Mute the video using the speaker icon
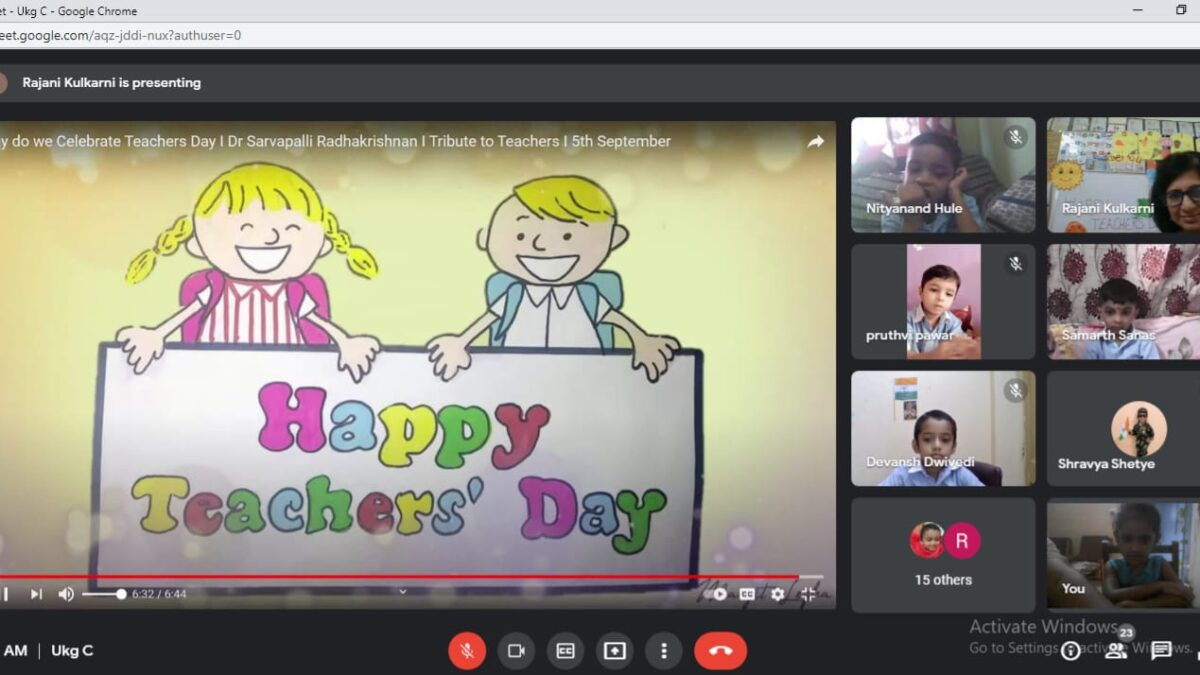This screenshot has height=675, width=1200. coord(66,594)
